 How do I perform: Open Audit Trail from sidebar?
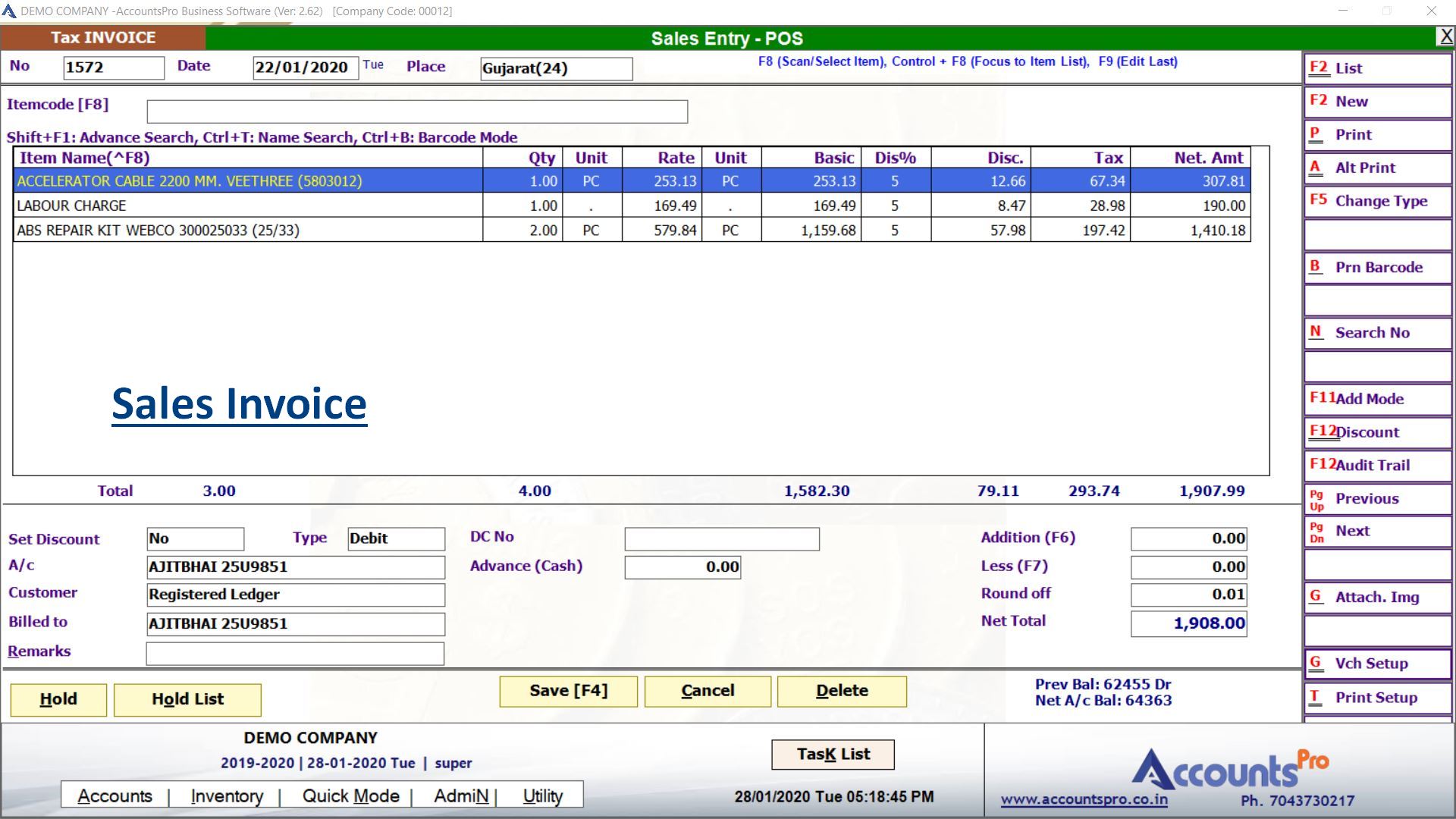coord(1377,466)
